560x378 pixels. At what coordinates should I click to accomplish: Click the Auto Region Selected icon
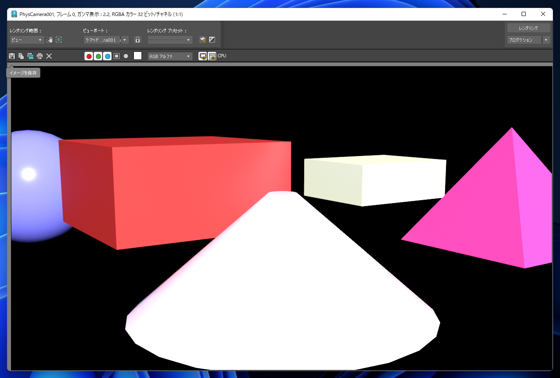59,40
